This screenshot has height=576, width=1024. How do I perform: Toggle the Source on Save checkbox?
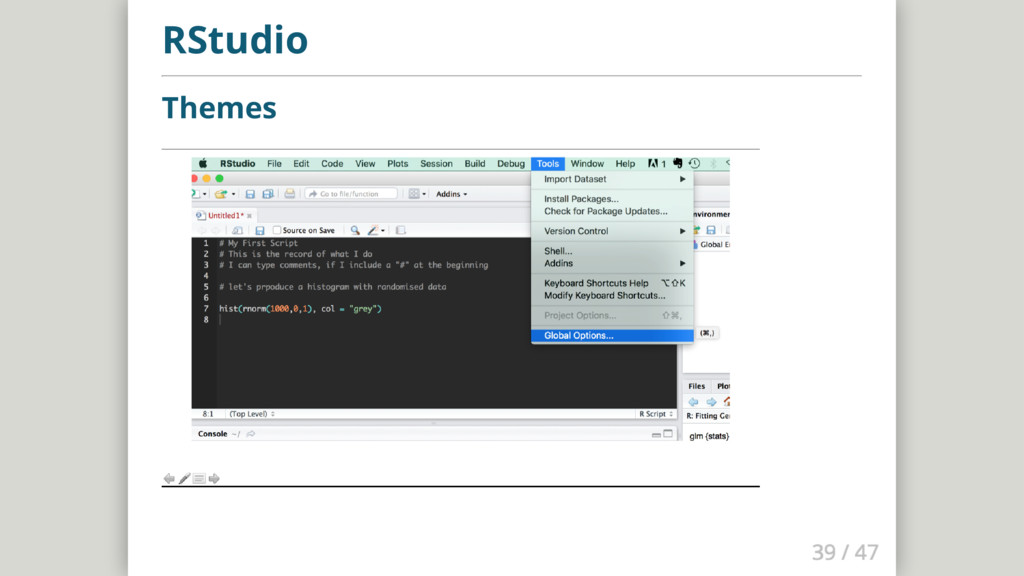[276, 230]
